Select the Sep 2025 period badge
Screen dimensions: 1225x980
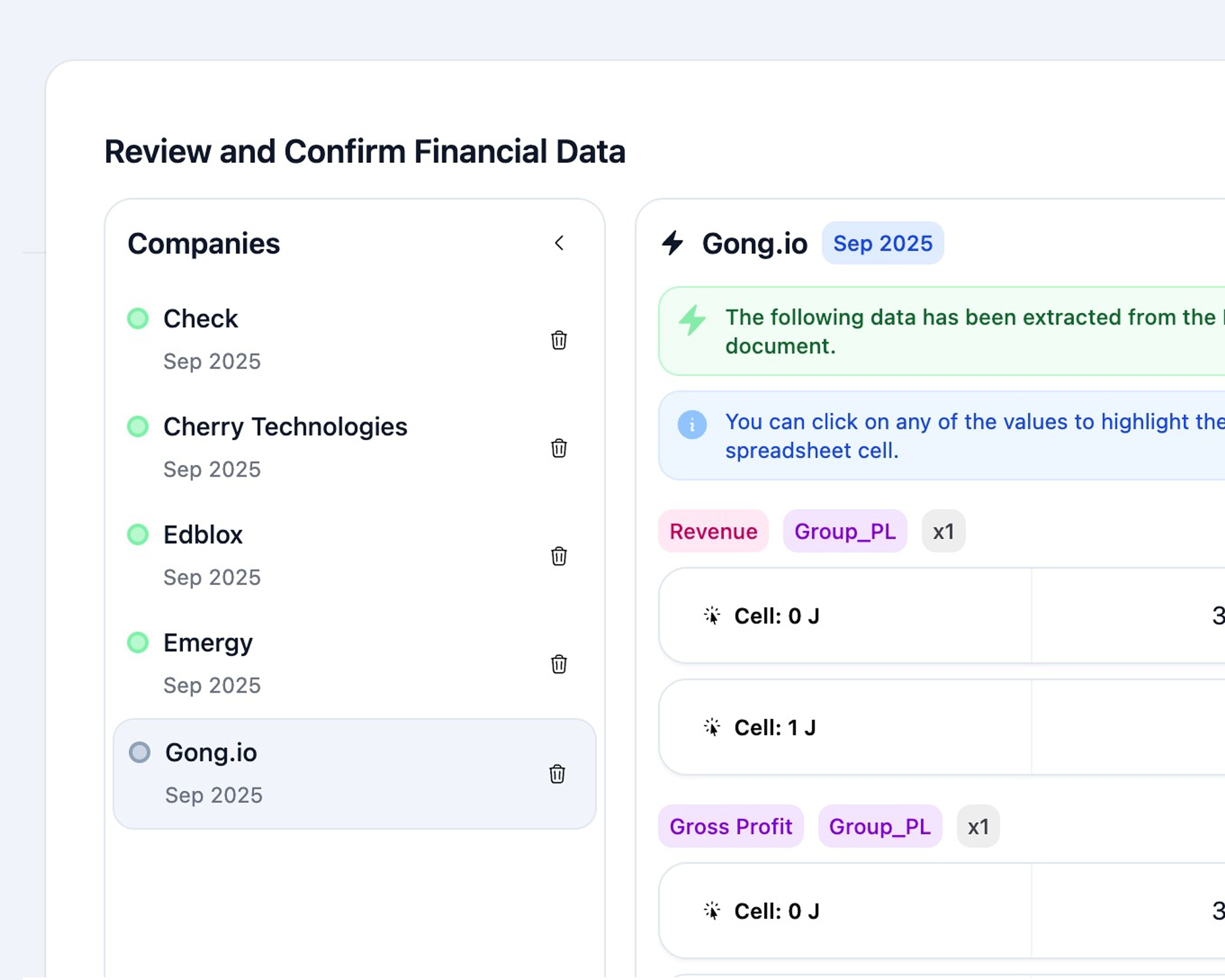pyautogui.click(x=882, y=243)
